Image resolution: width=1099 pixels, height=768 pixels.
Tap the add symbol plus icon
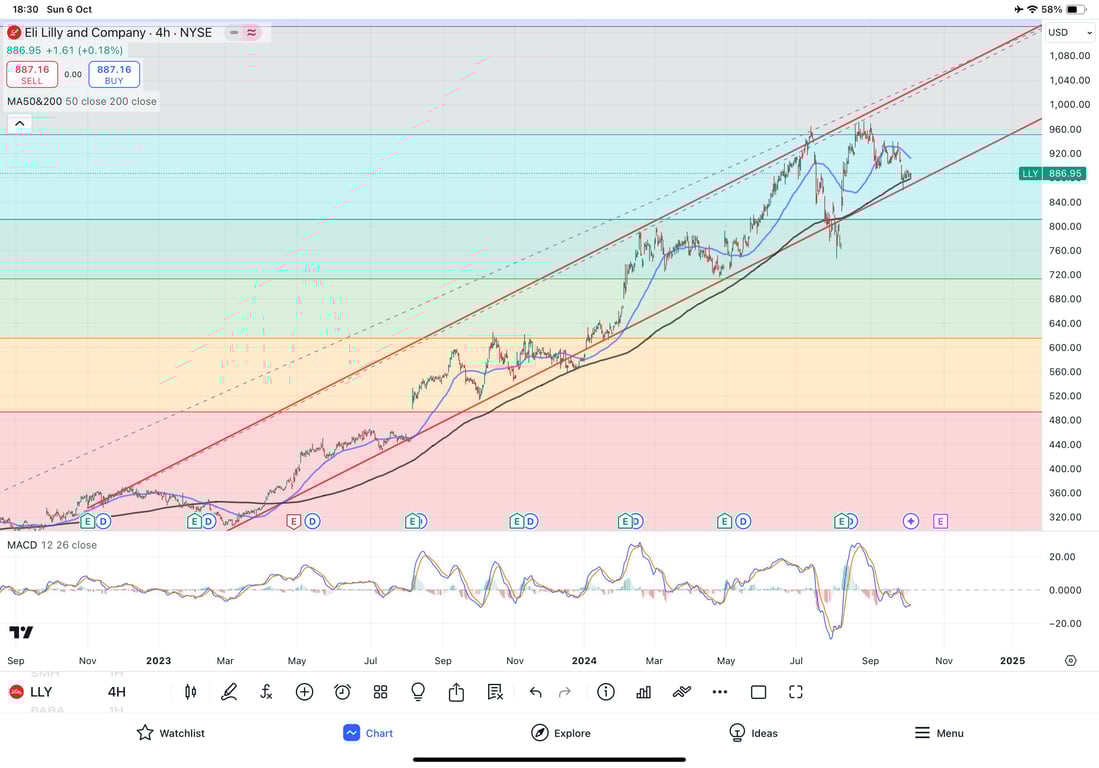(304, 692)
